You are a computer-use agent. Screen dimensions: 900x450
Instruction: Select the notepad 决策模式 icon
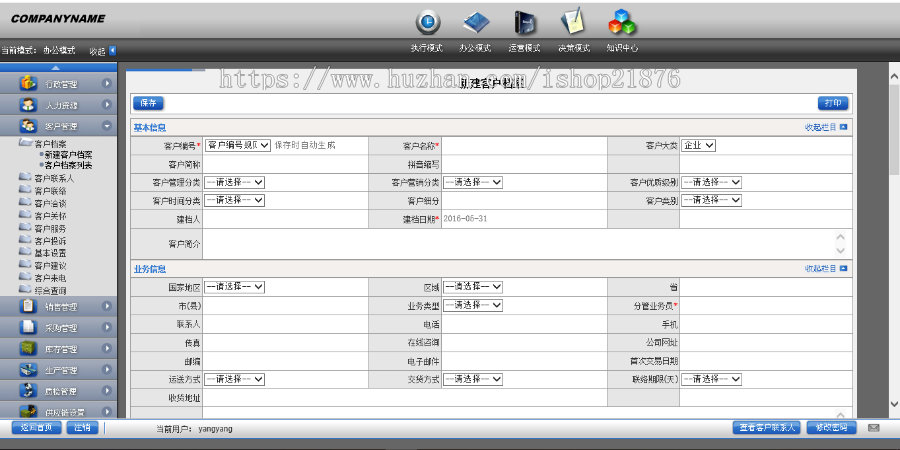tap(573, 22)
